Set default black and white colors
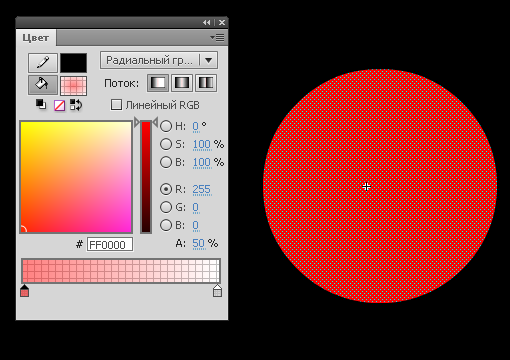This screenshot has height=360, width=510. (x=41, y=105)
